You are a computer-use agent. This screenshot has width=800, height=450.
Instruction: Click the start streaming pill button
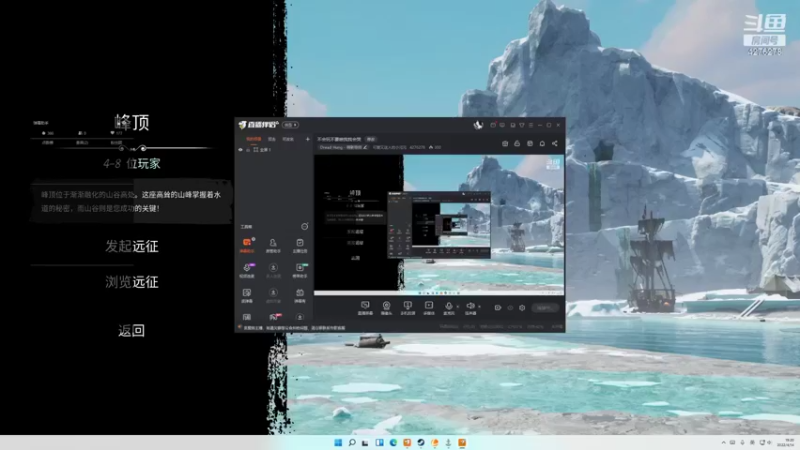(544, 308)
